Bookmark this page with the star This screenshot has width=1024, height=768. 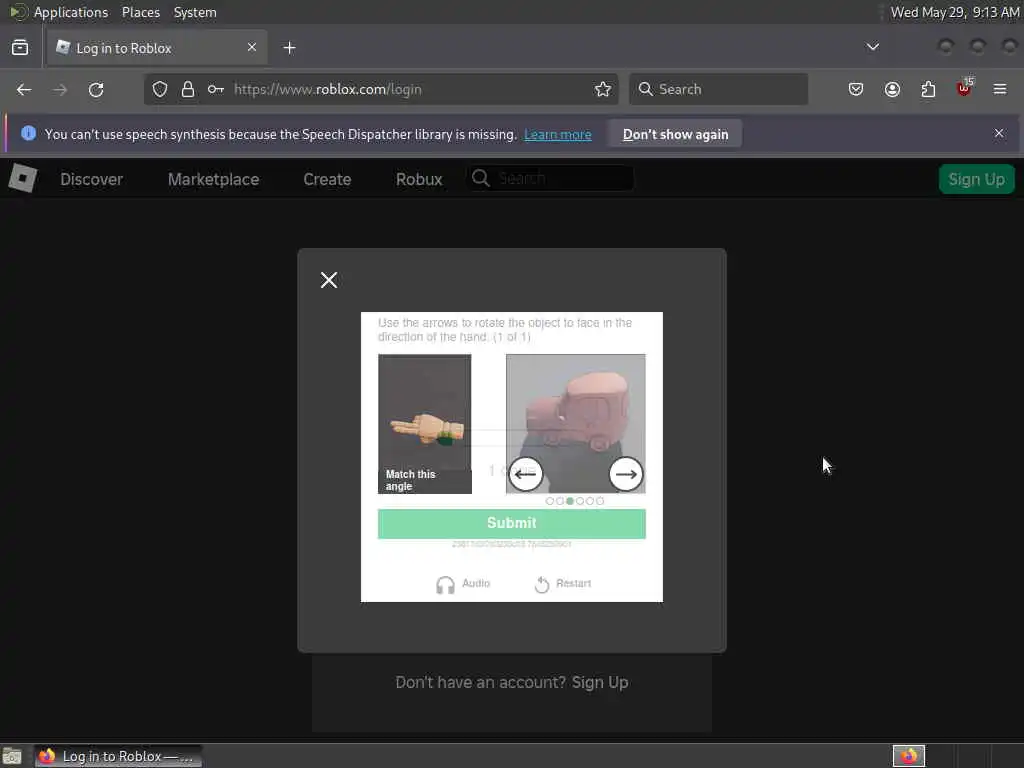tap(603, 89)
